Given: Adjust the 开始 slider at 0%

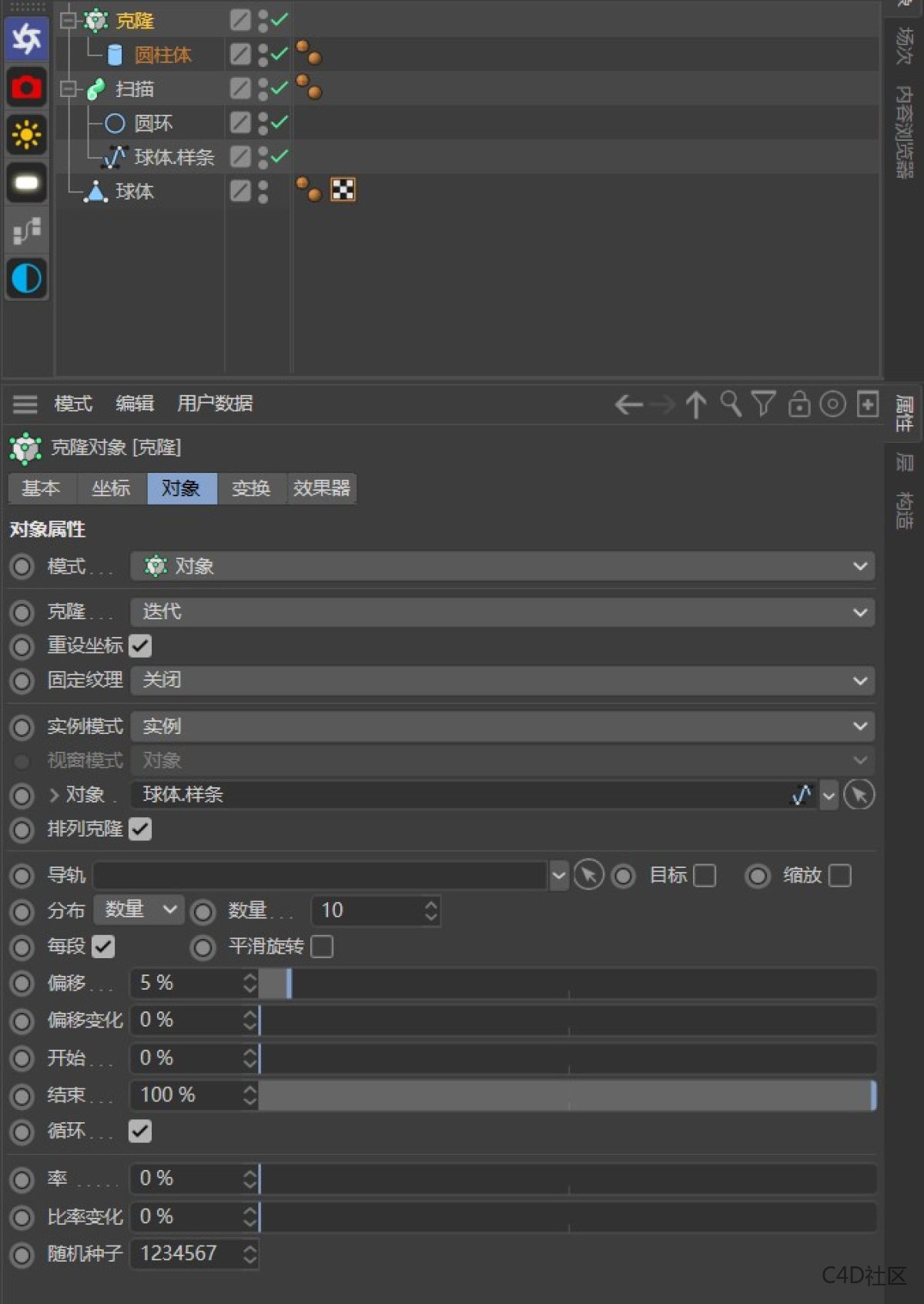Looking at the screenshot, I should [x=567, y=1058].
